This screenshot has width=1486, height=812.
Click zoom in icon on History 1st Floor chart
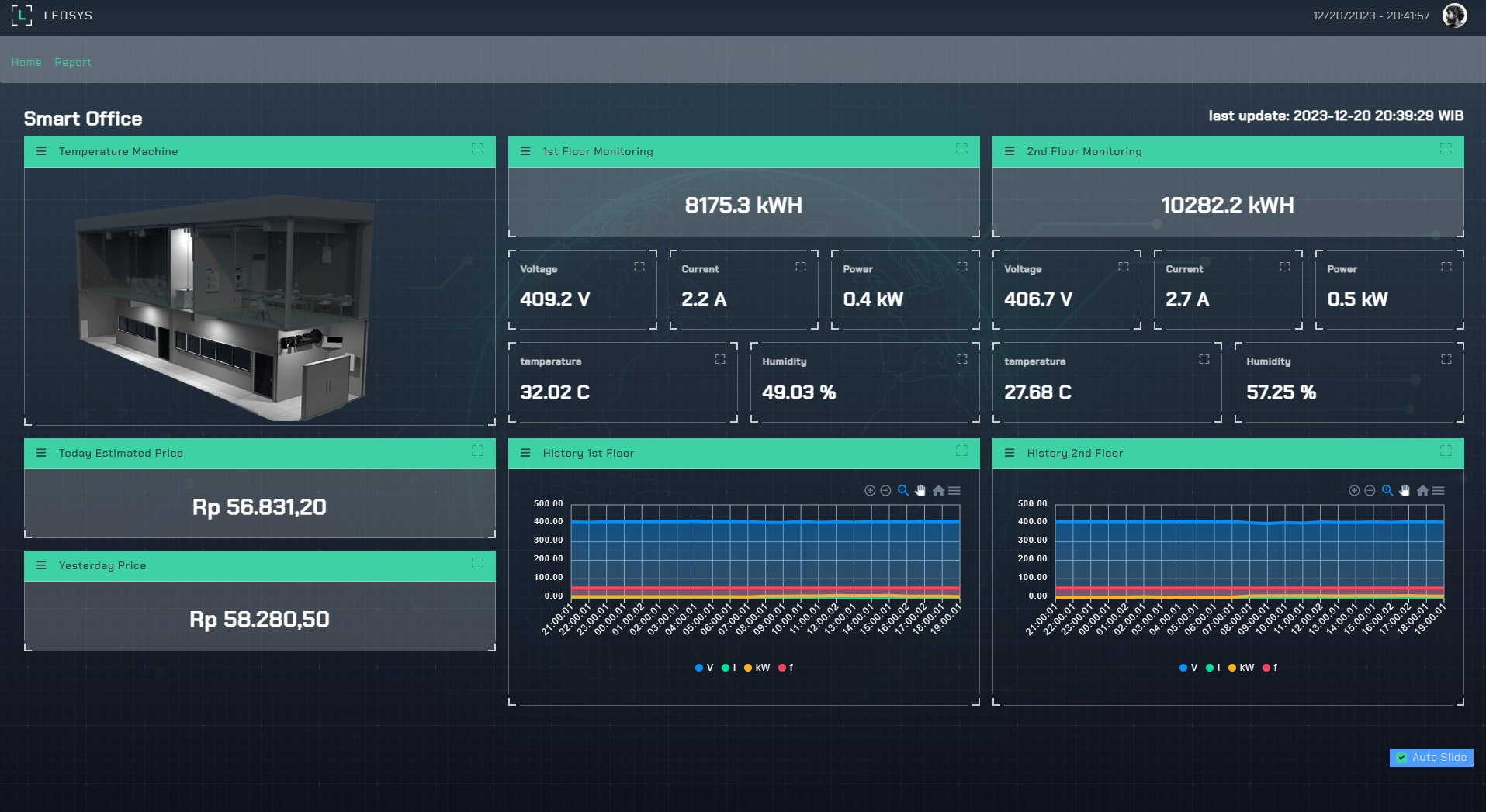(x=870, y=491)
